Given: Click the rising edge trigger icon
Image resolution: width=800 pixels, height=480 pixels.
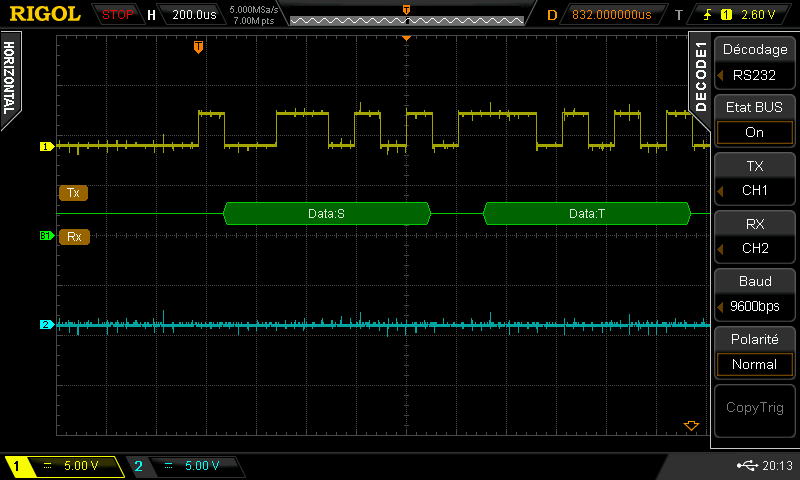Looking at the screenshot, I should 707,15.
